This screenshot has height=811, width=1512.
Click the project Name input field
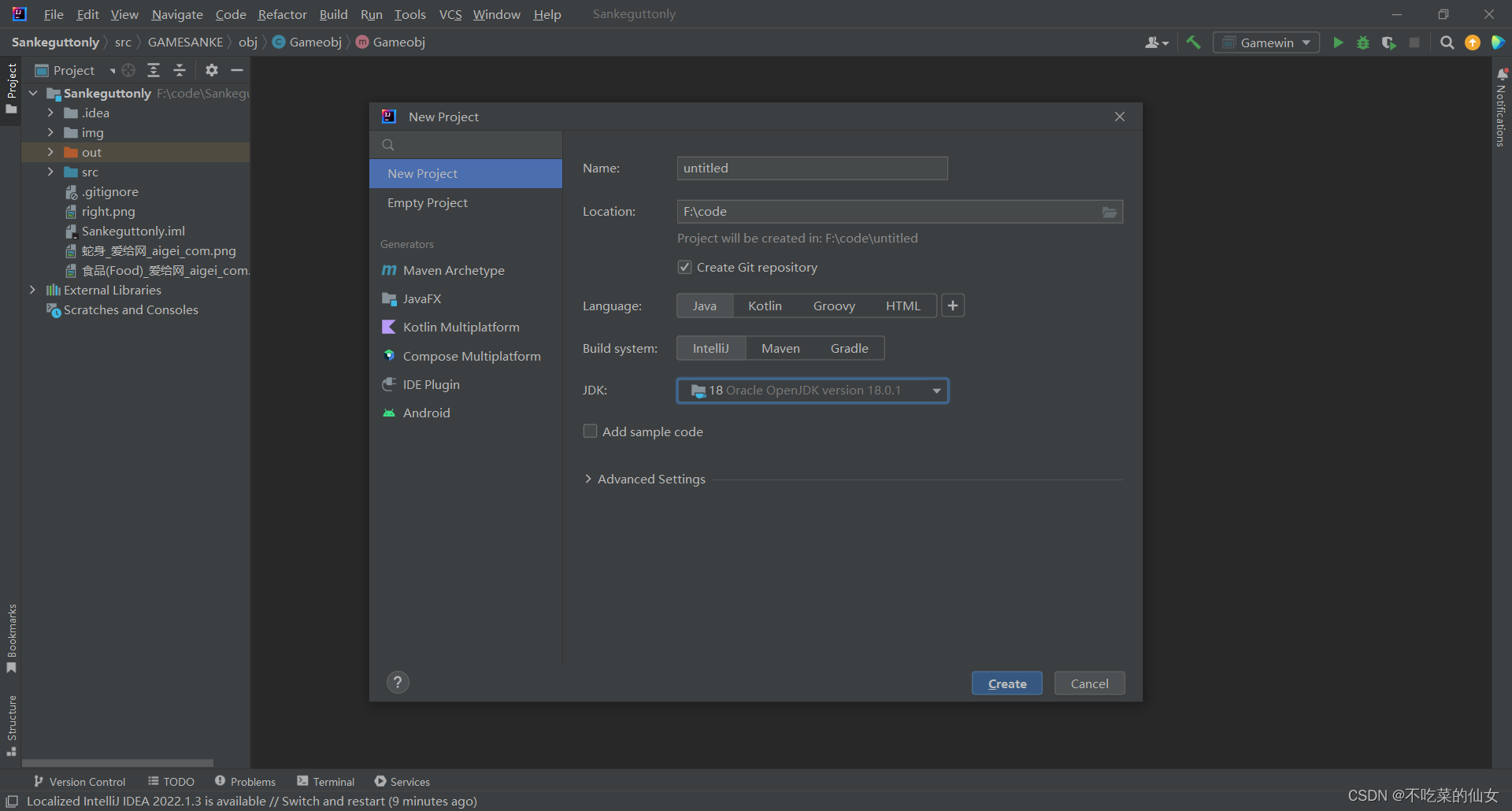(812, 168)
